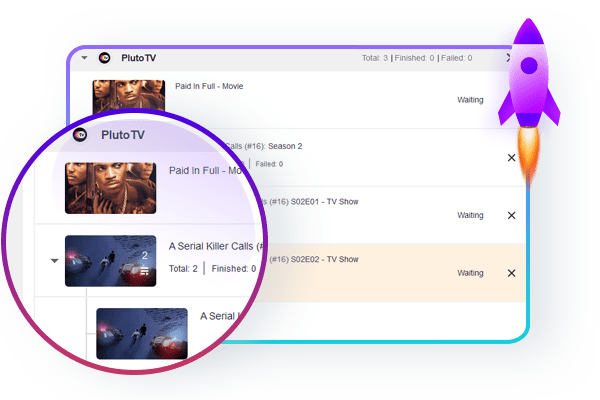Collapse the PlutoTV group arrow in header
The width and height of the screenshot is (600, 400).
coord(85,58)
